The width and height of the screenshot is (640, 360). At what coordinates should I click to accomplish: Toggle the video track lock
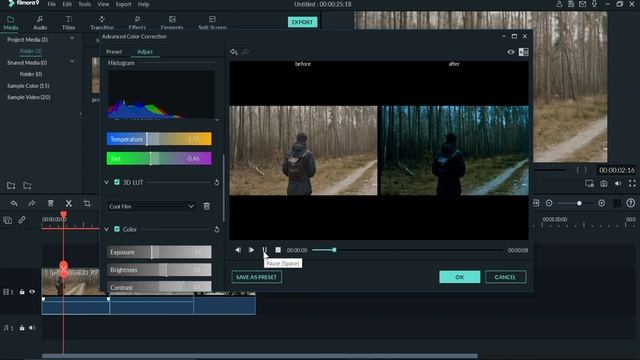point(22,292)
